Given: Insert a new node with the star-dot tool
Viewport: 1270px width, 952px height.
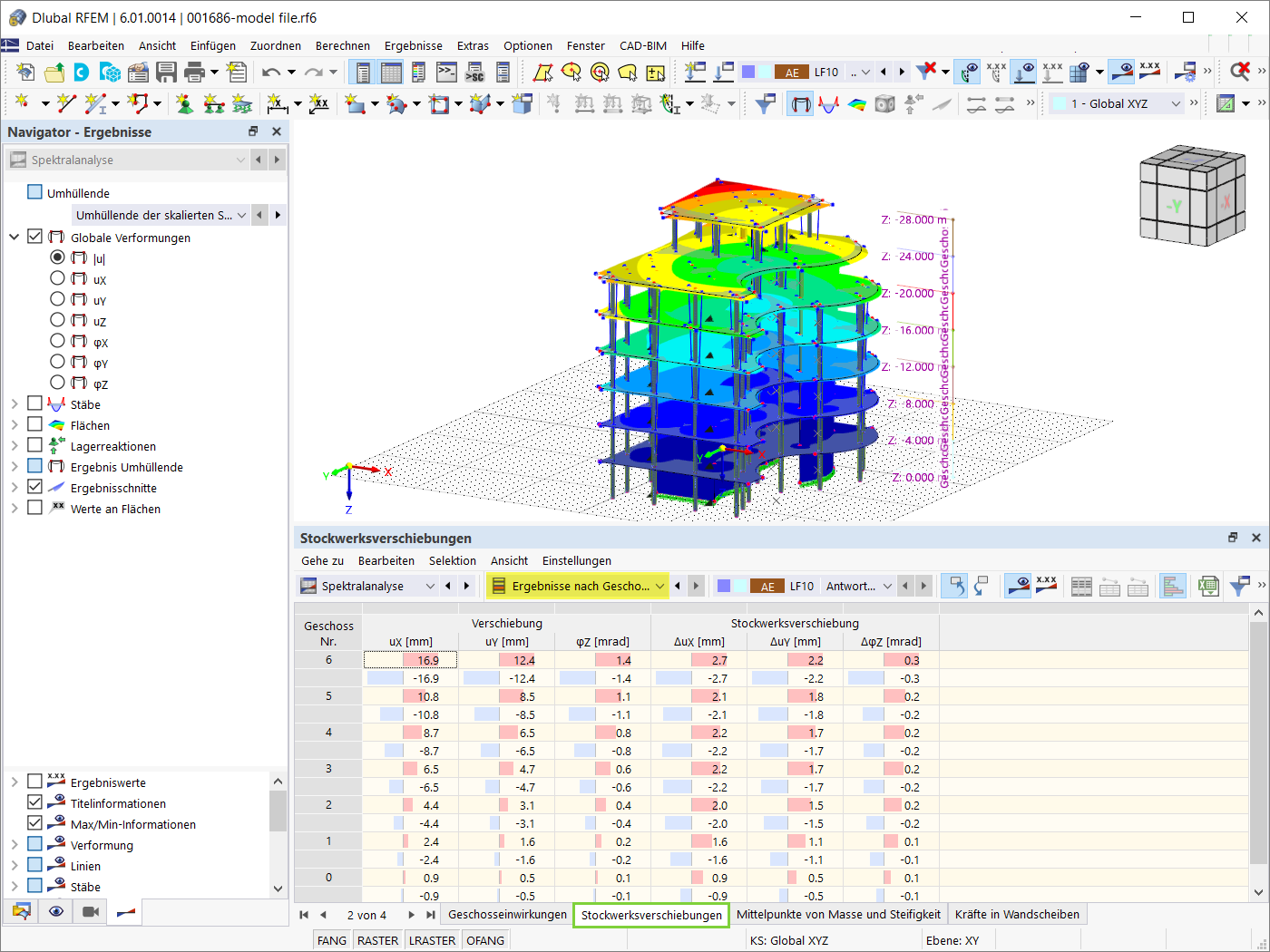Looking at the screenshot, I should [22, 104].
